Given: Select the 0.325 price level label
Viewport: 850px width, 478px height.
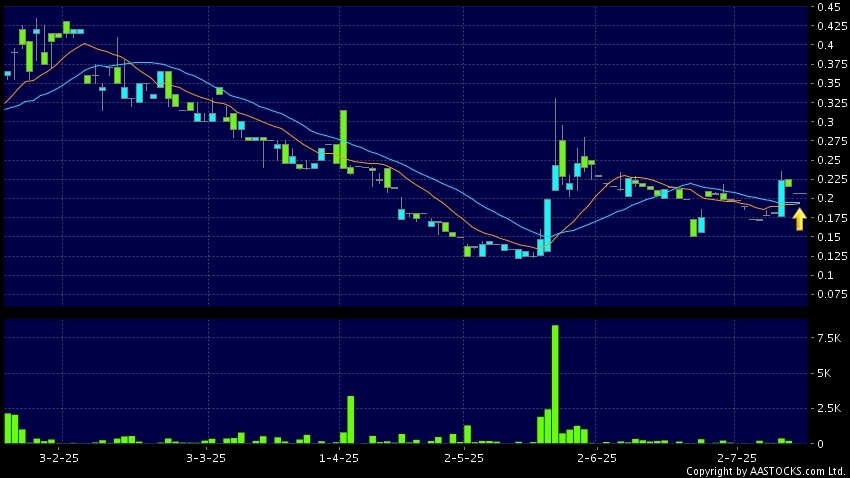Looking at the screenshot, I should (832, 103).
